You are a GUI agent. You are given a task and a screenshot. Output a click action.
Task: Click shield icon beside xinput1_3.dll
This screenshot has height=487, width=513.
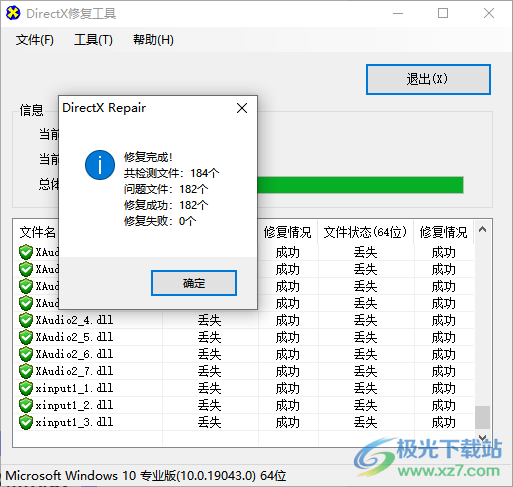point(26,422)
